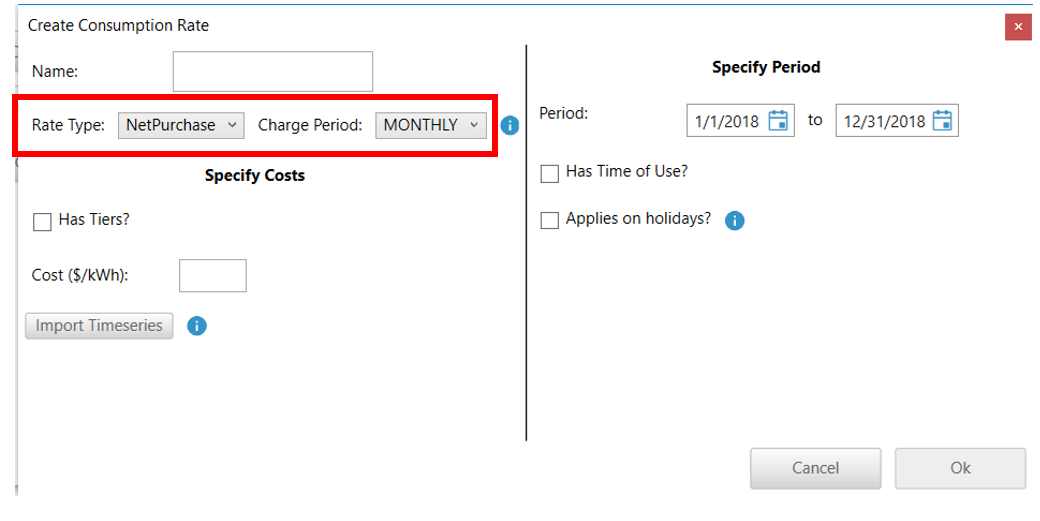Open the calendar picker for the start date
Screen dimensions: 1040x521
779,121
